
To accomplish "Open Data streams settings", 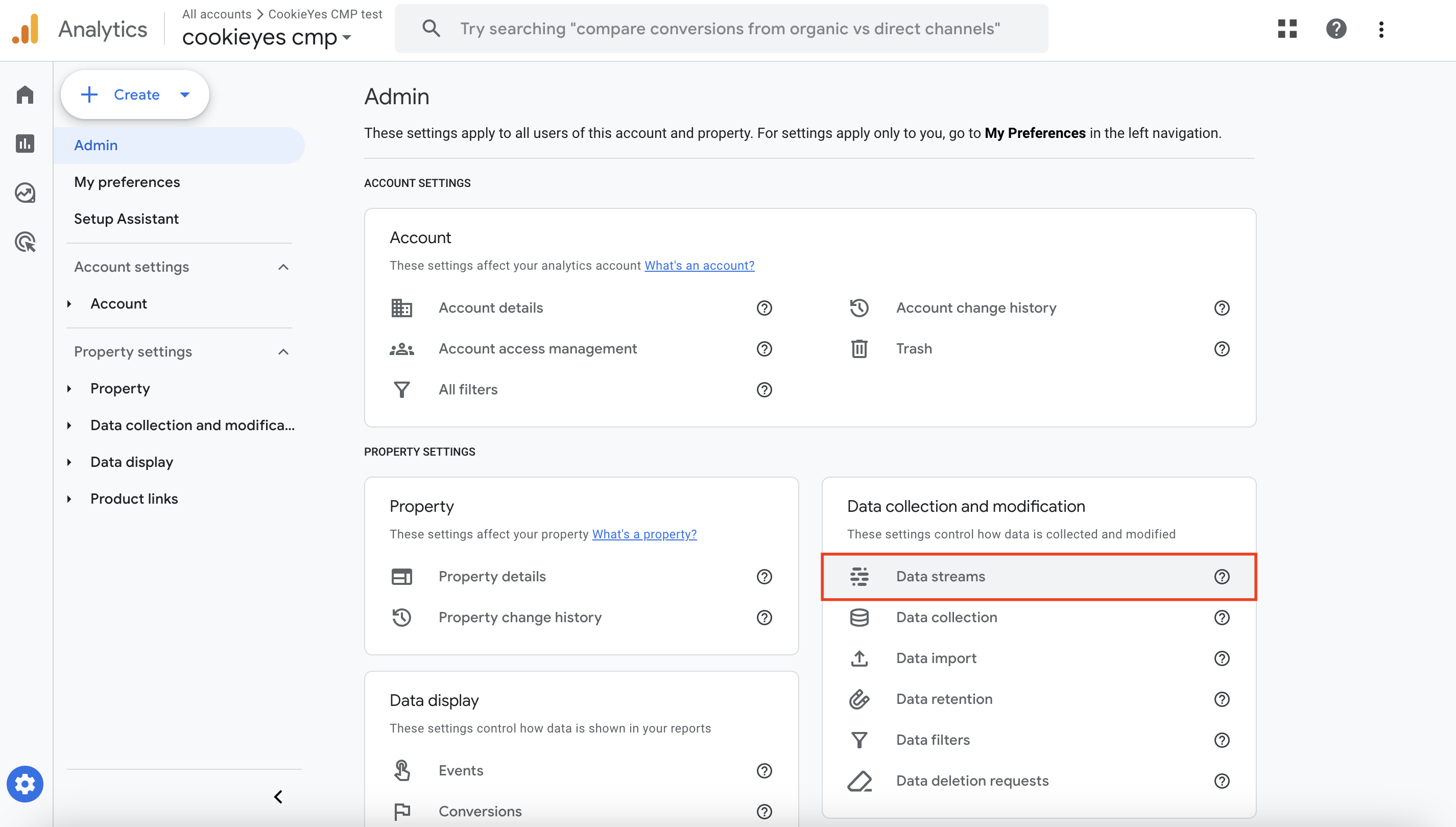I will point(940,577).
